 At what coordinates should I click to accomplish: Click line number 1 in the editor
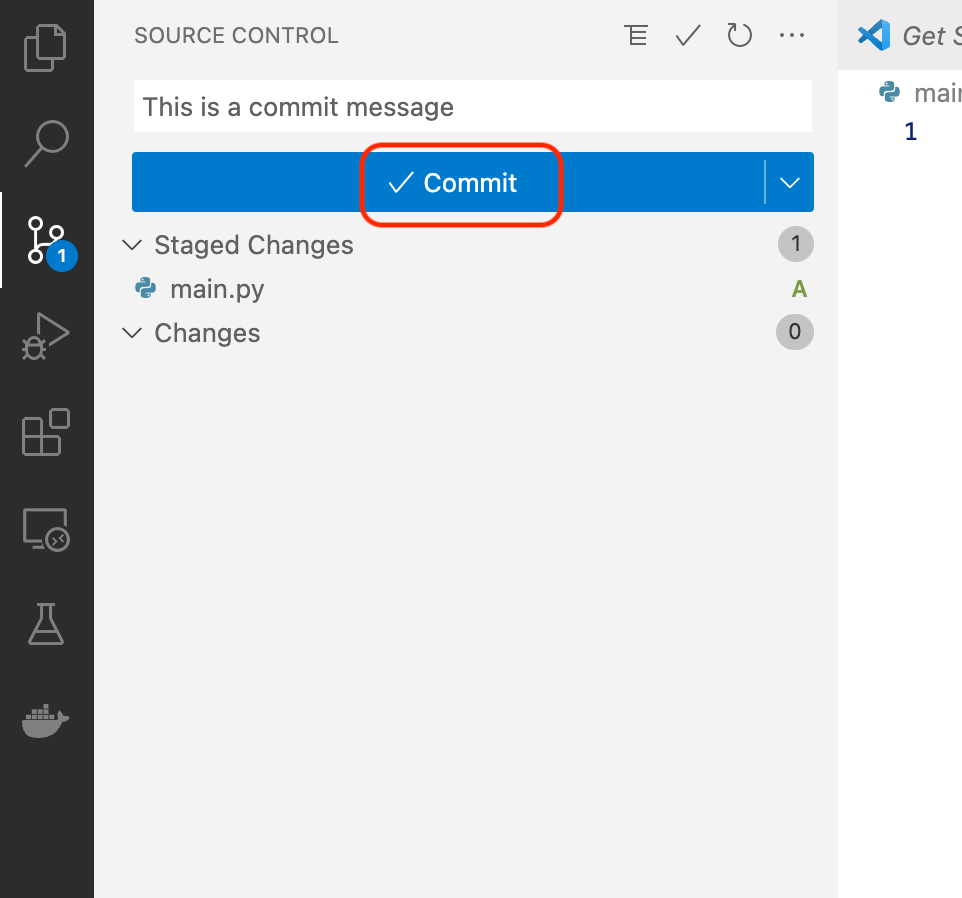tap(910, 131)
